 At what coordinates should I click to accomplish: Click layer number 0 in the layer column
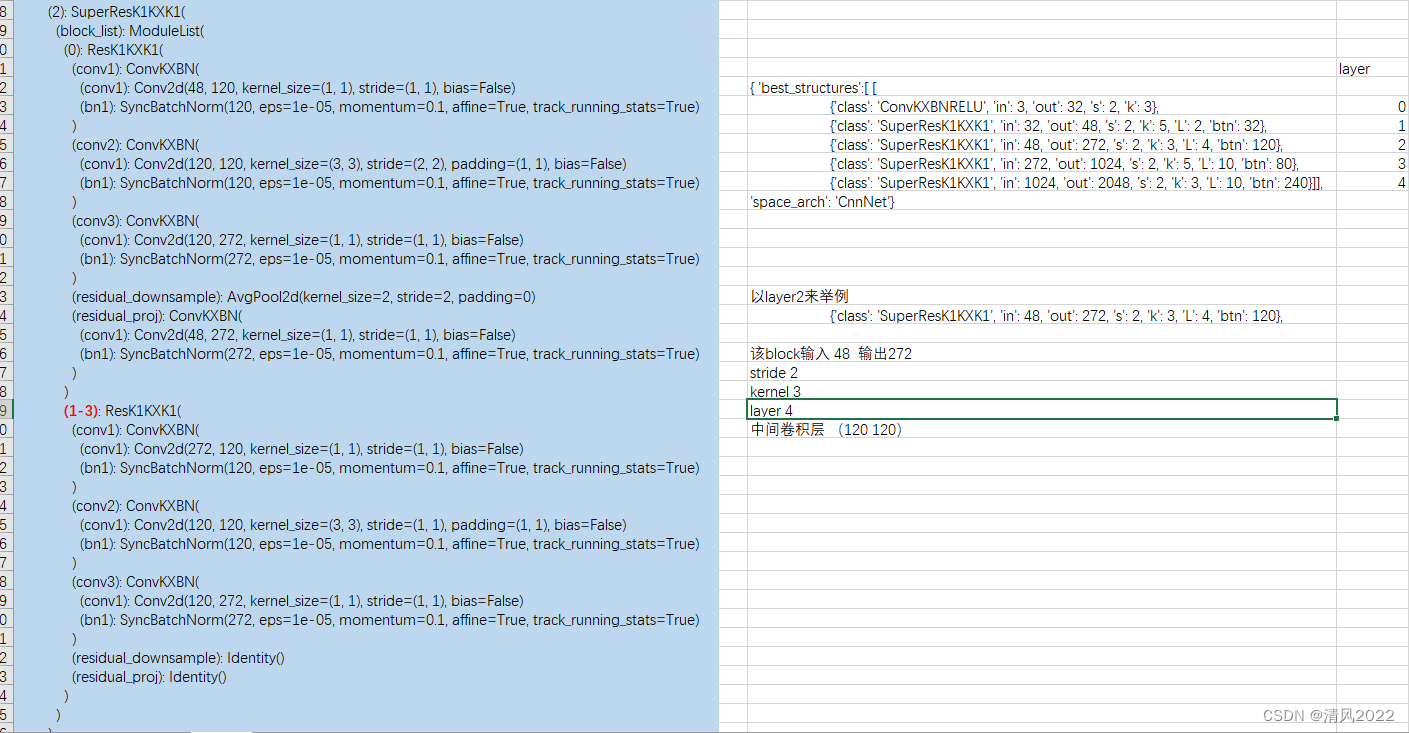click(1402, 107)
